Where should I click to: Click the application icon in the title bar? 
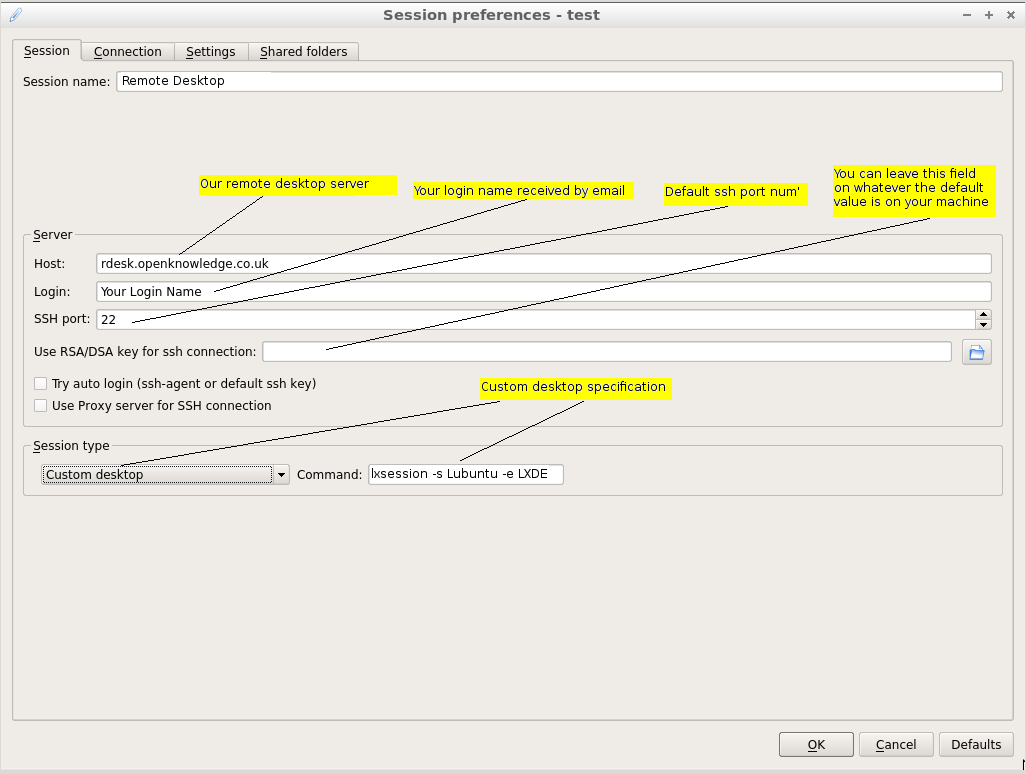(15, 15)
